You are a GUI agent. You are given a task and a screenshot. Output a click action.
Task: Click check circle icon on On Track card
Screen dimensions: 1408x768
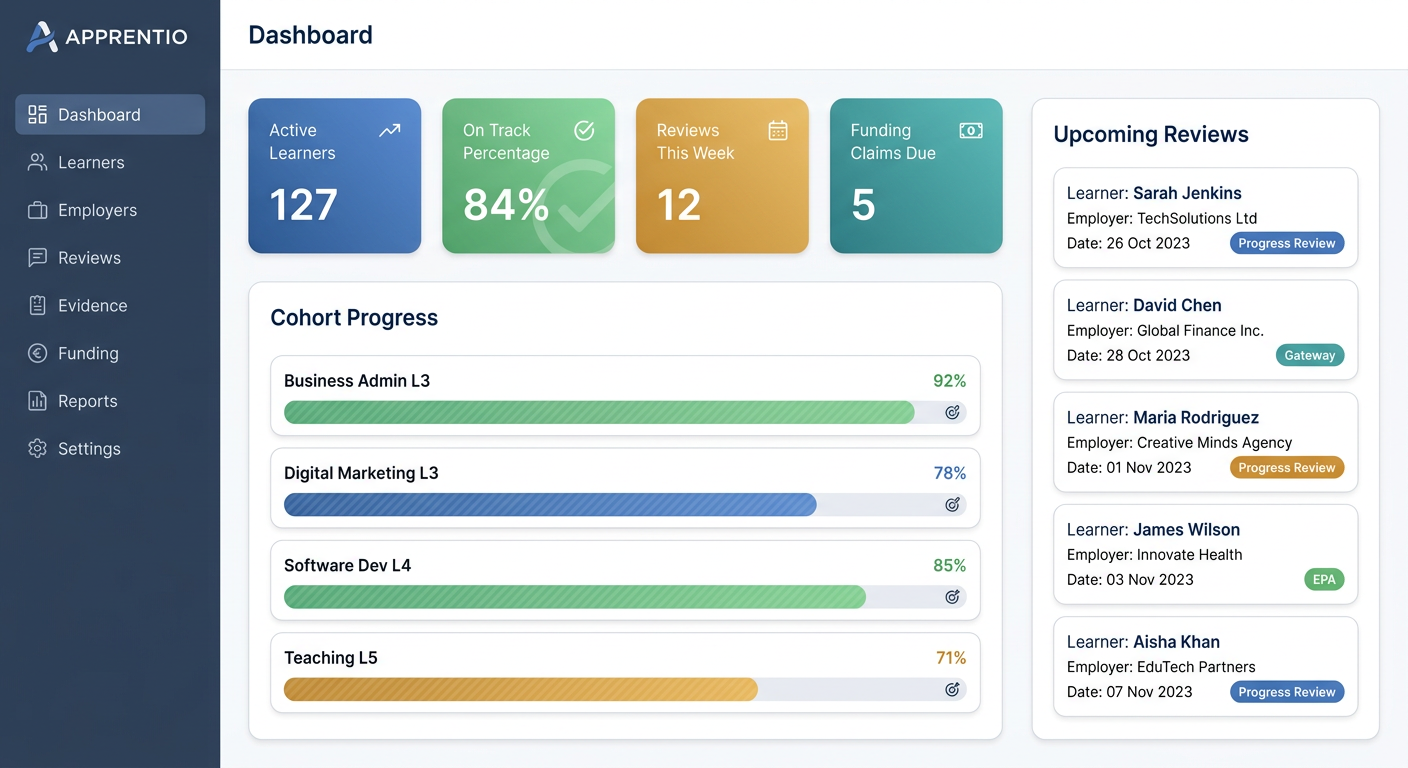[584, 130]
